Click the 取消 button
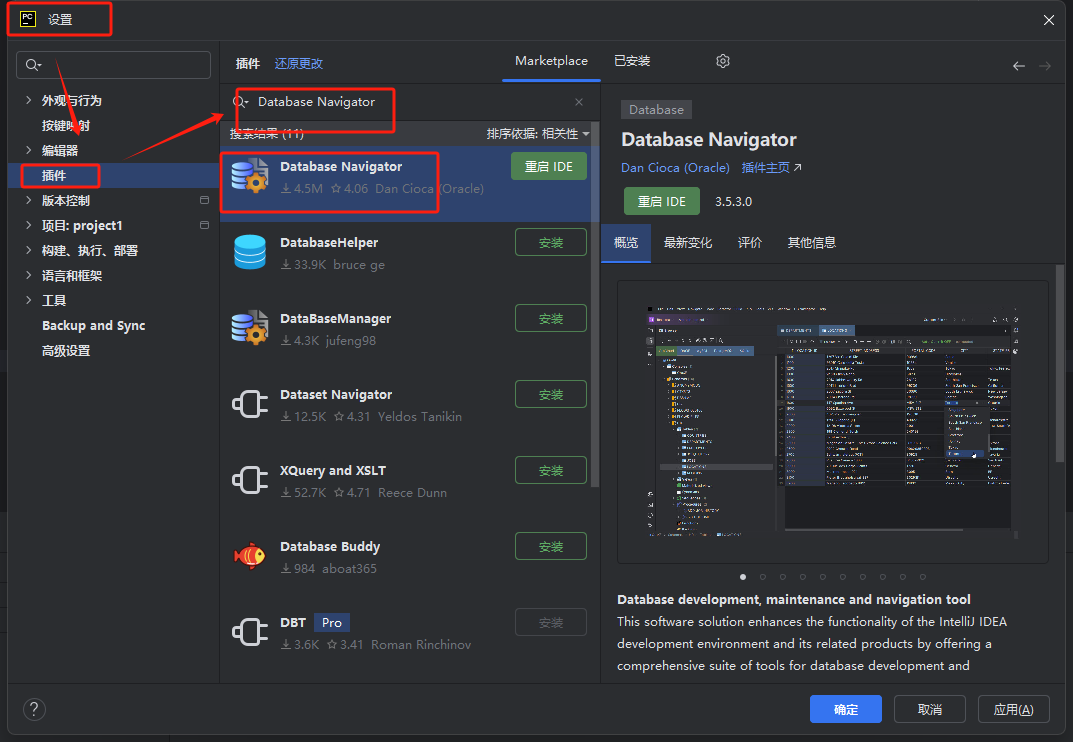Screen dimensions: 1073x742 coord(930,709)
